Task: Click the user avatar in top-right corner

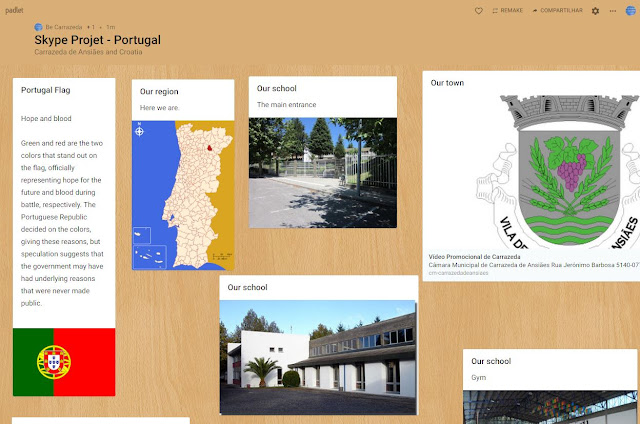Action: point(631,11)
